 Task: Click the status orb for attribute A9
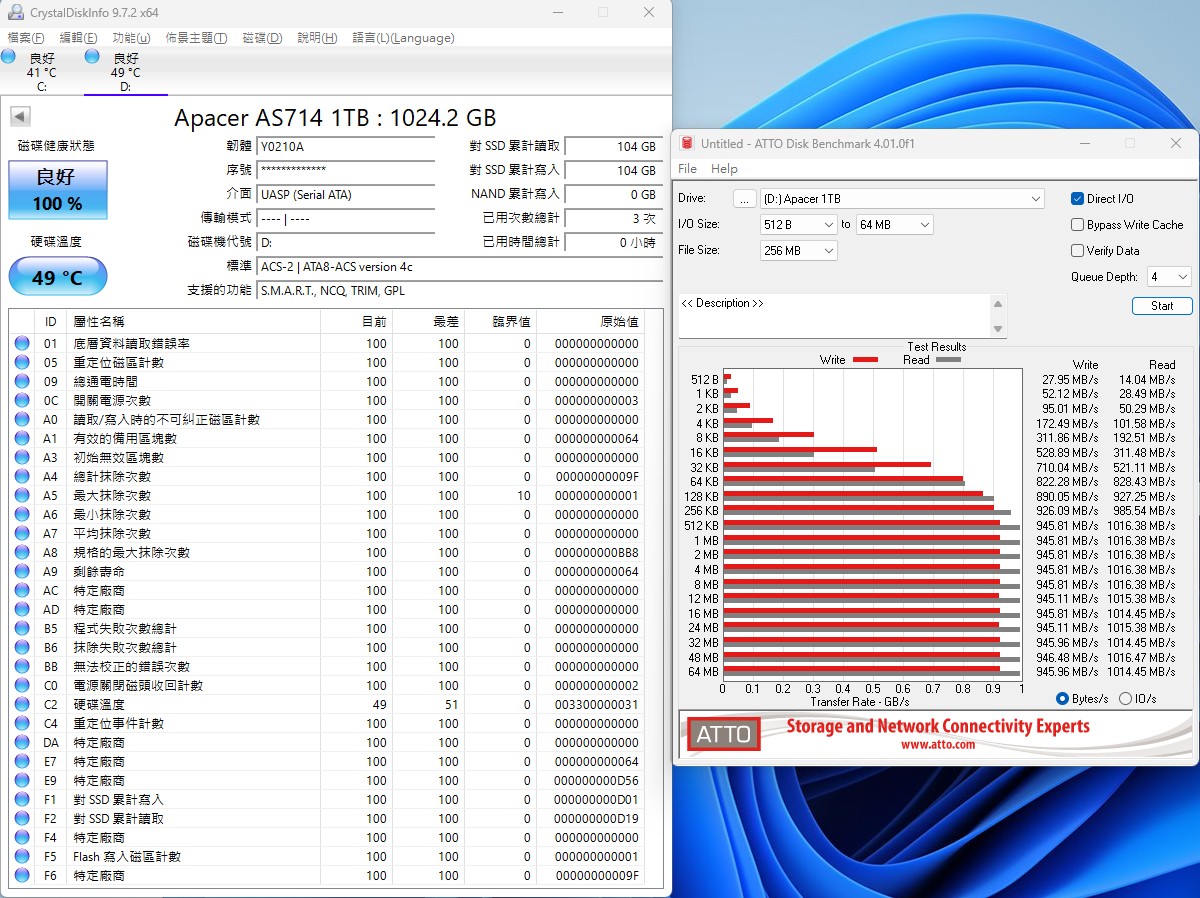[x=22, y=572]
